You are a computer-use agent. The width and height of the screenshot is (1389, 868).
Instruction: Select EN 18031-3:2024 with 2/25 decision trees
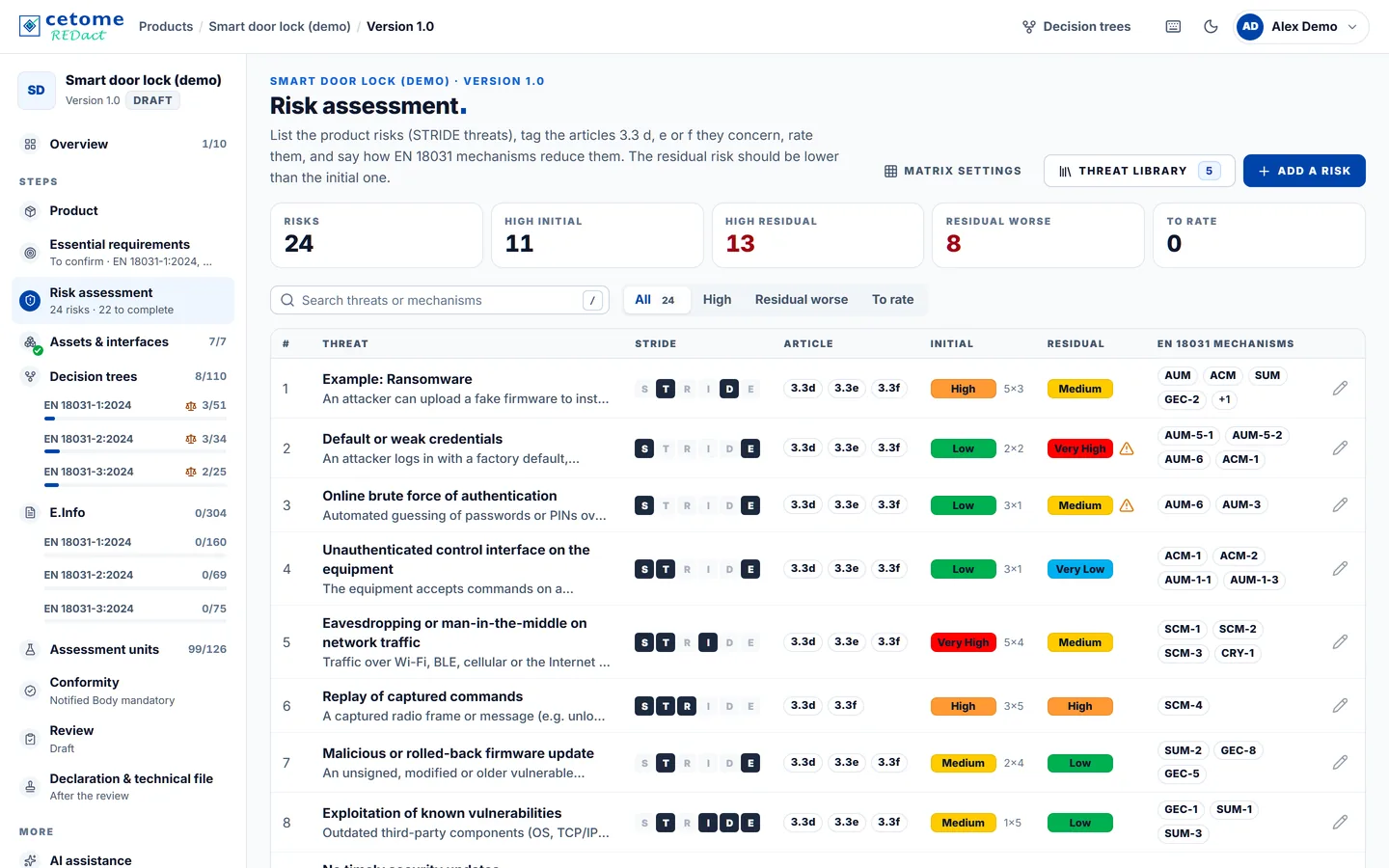click(x=135, y=473)
